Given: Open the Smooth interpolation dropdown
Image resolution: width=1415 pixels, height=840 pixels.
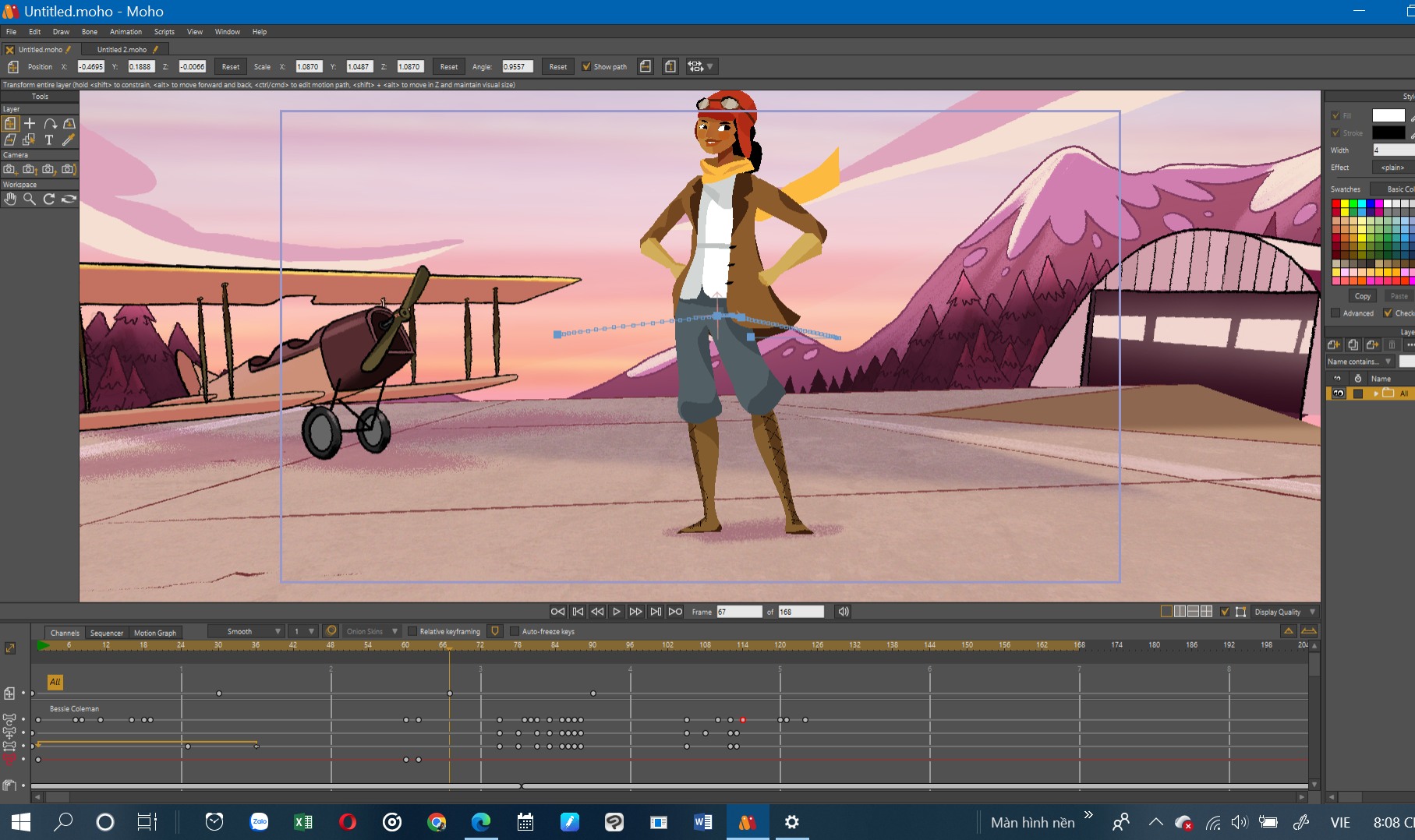Looking at the screenshot, I should point(246,631).
